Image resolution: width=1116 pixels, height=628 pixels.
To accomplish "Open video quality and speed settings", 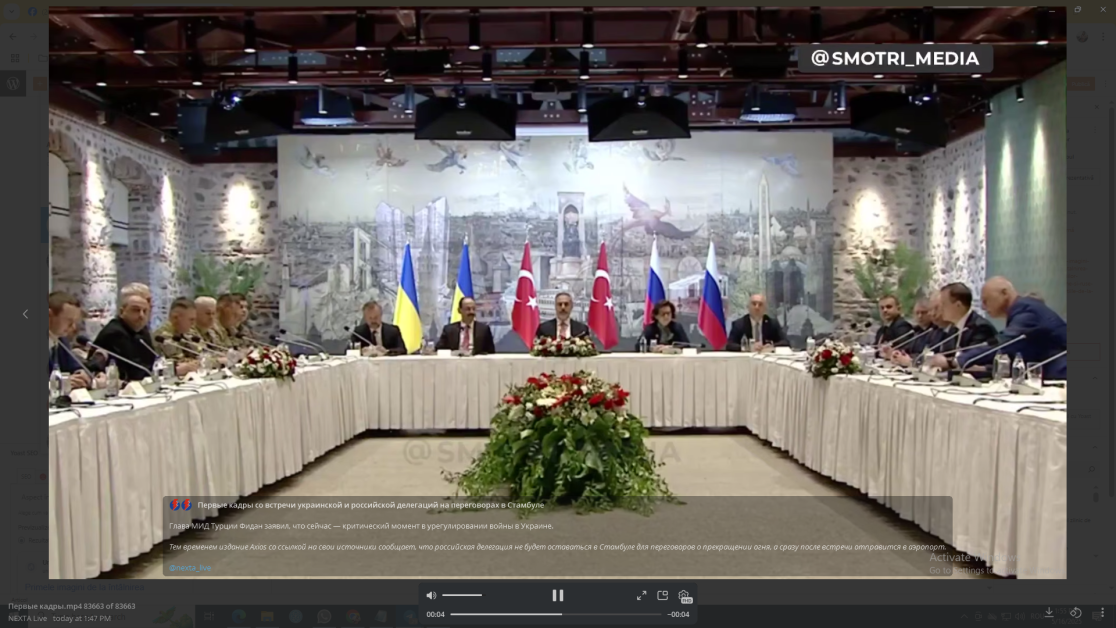I will click(685, 596).
